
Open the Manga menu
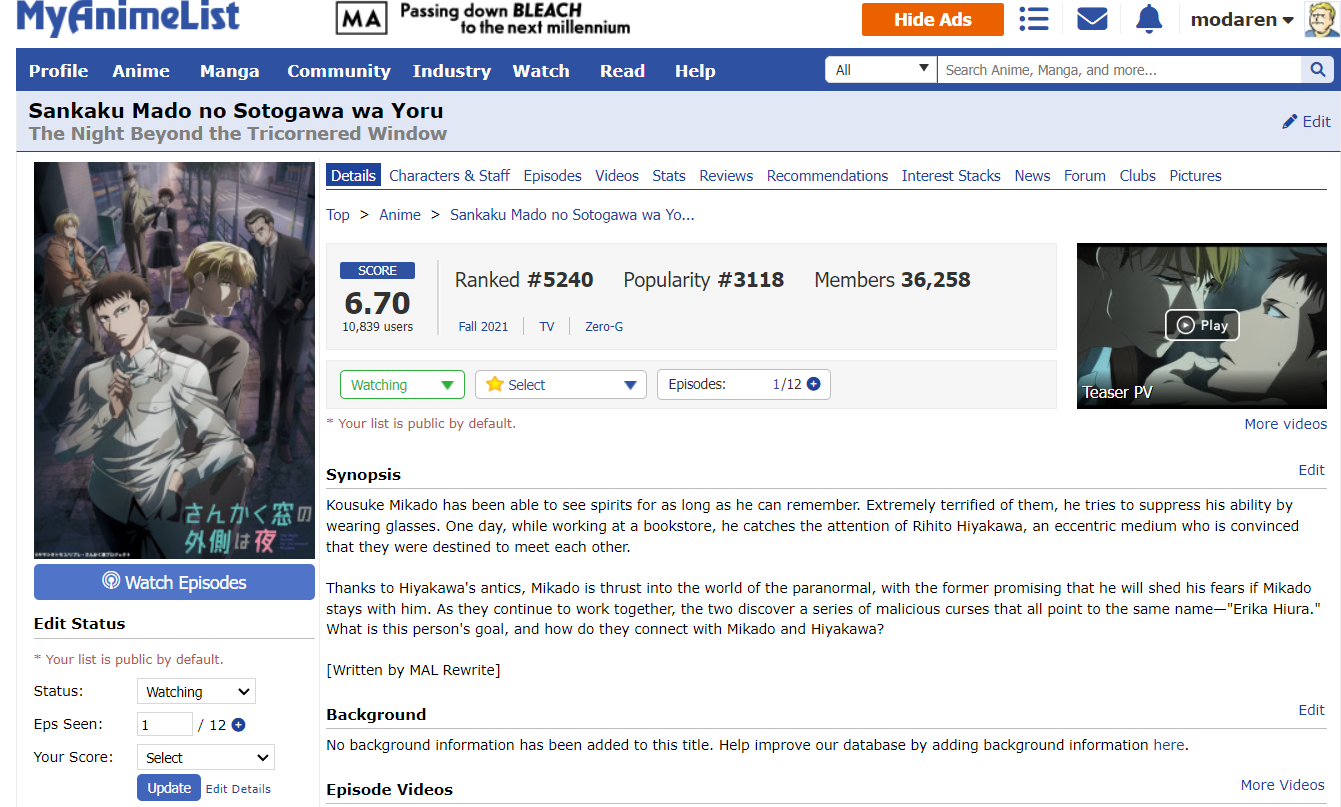(x=229, y=71)
